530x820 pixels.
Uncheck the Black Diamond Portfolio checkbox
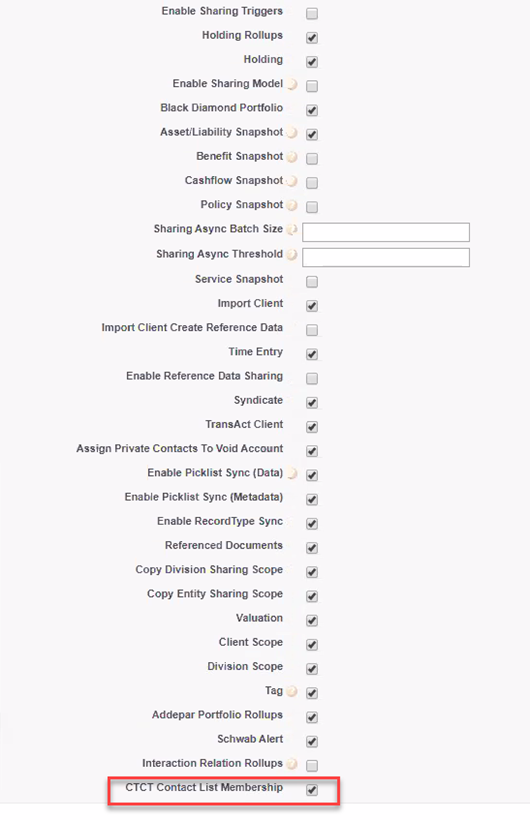312,110
